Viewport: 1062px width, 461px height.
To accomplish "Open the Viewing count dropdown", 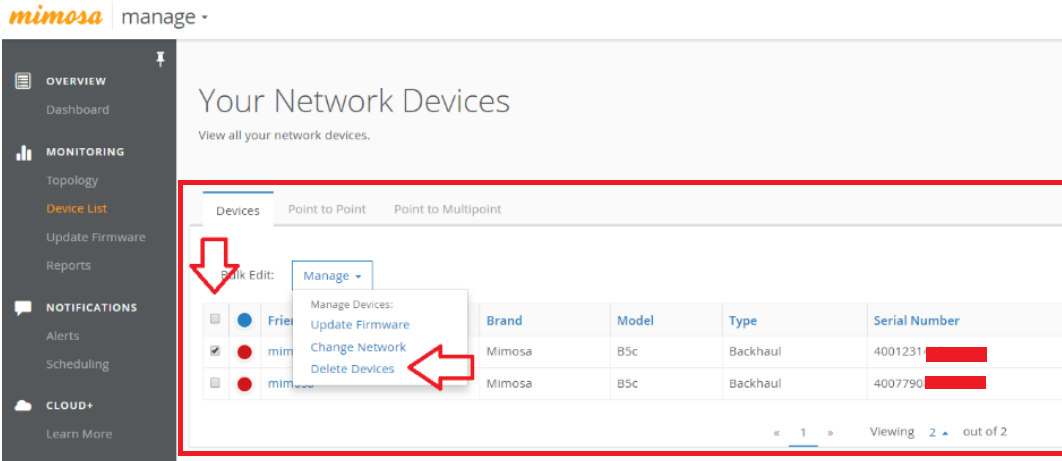I will 938,432.
